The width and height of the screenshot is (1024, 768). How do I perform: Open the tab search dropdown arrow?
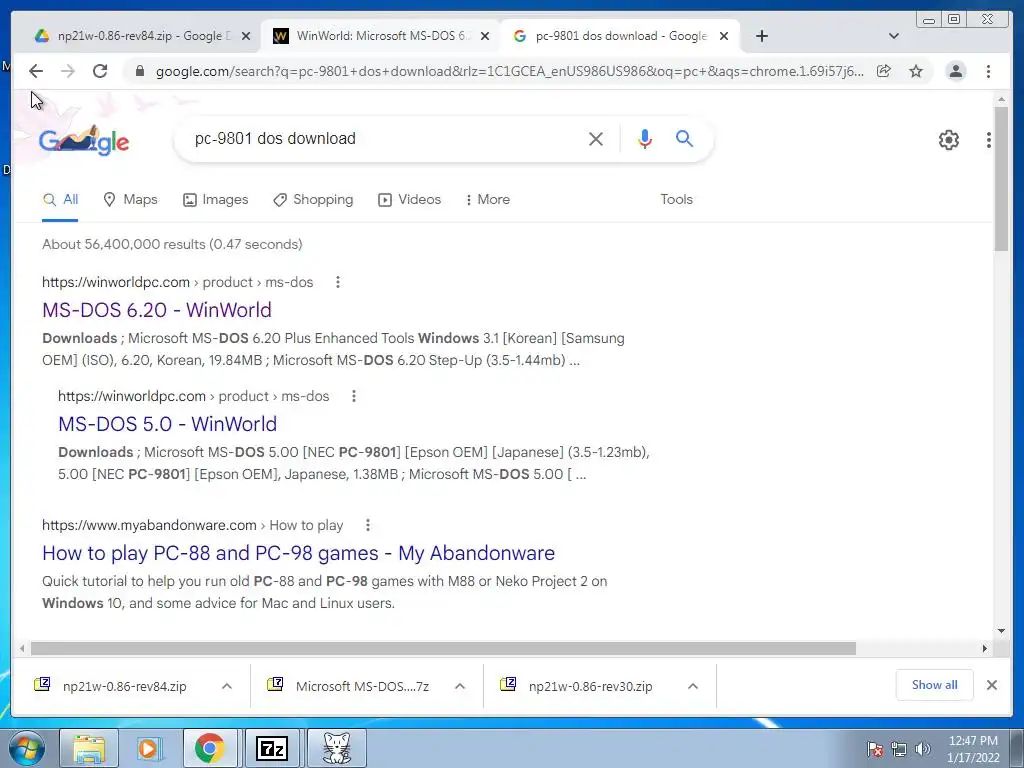pos(894,36)
